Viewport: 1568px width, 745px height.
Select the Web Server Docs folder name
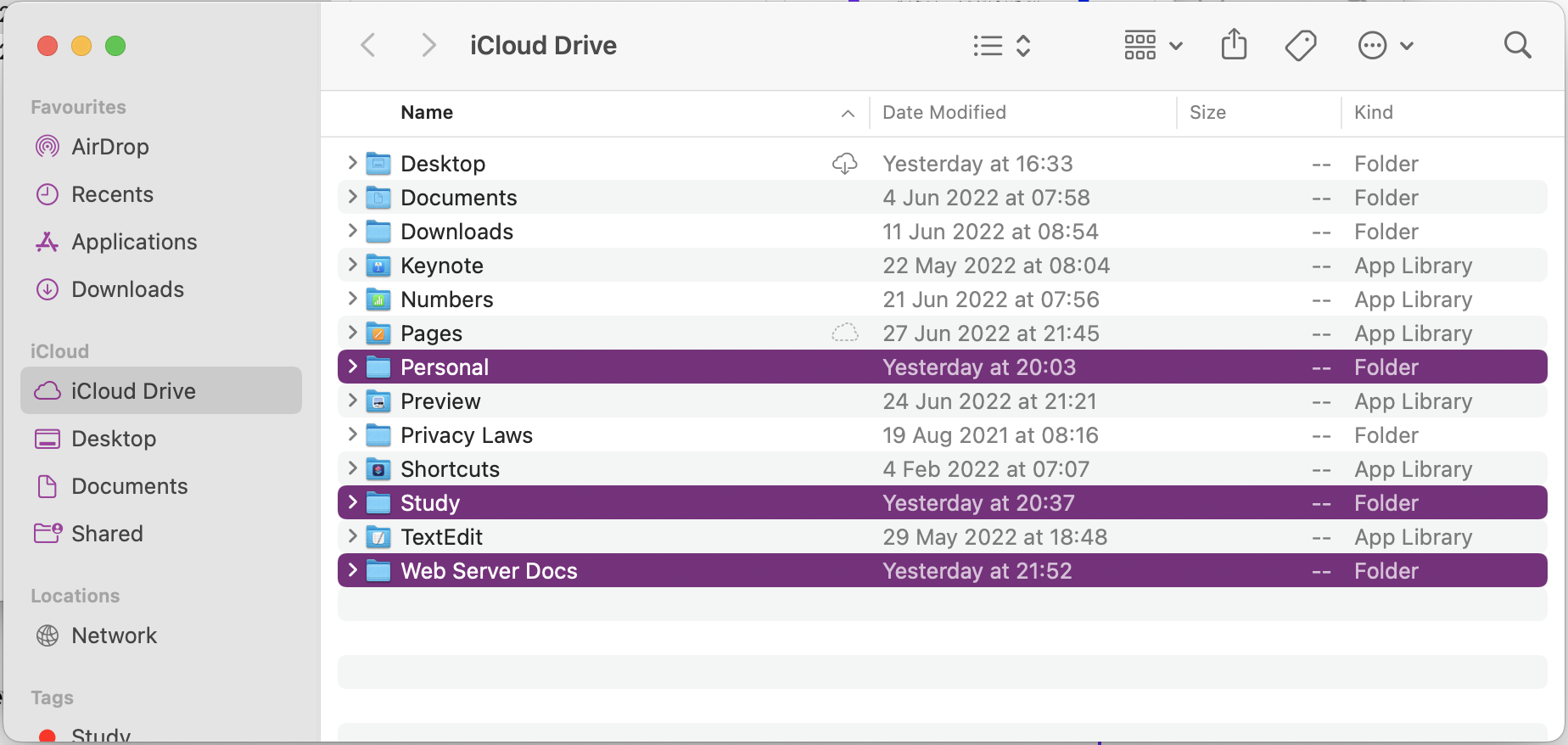click(x=489, y=571)
